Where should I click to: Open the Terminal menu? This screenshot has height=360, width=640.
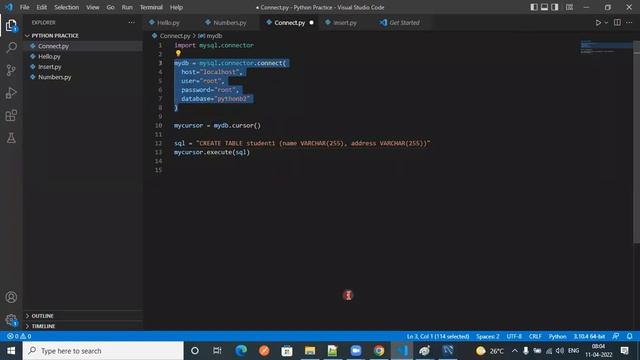point(151,7)
